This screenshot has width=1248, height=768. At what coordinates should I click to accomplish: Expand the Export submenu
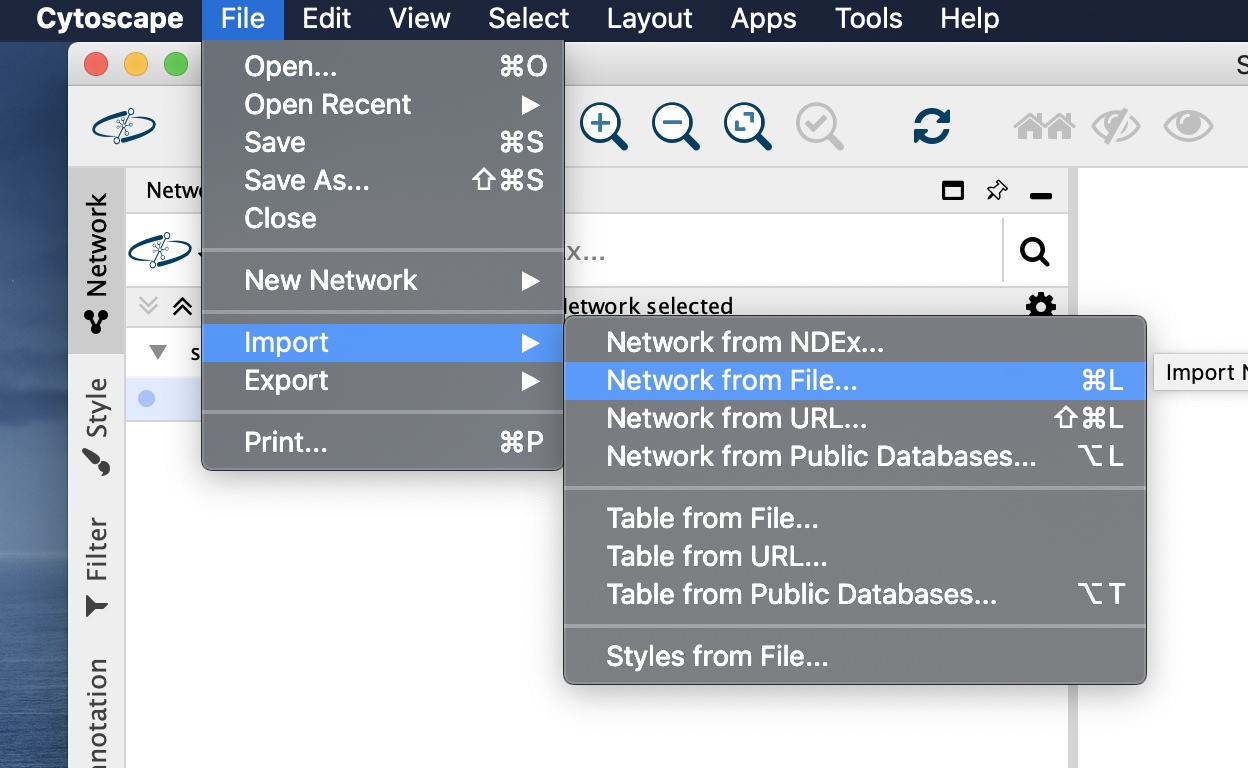click(383, 381)
